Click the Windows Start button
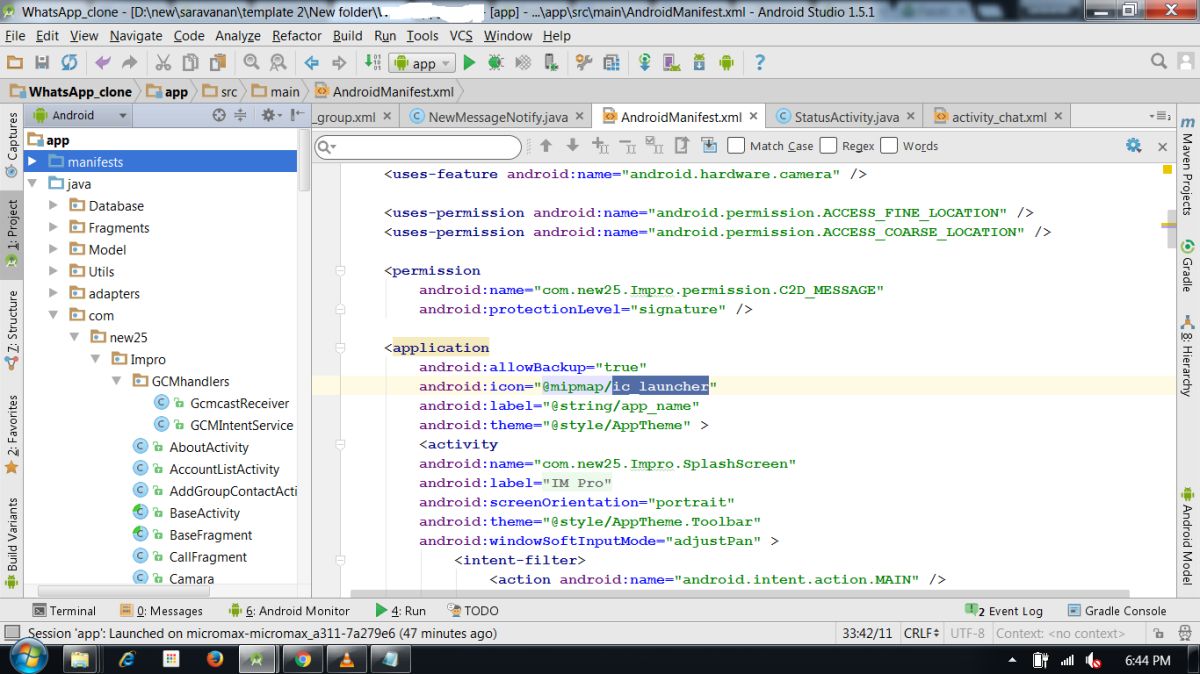This screenshot has width=1200, height=674. click(x=27, y=658)
